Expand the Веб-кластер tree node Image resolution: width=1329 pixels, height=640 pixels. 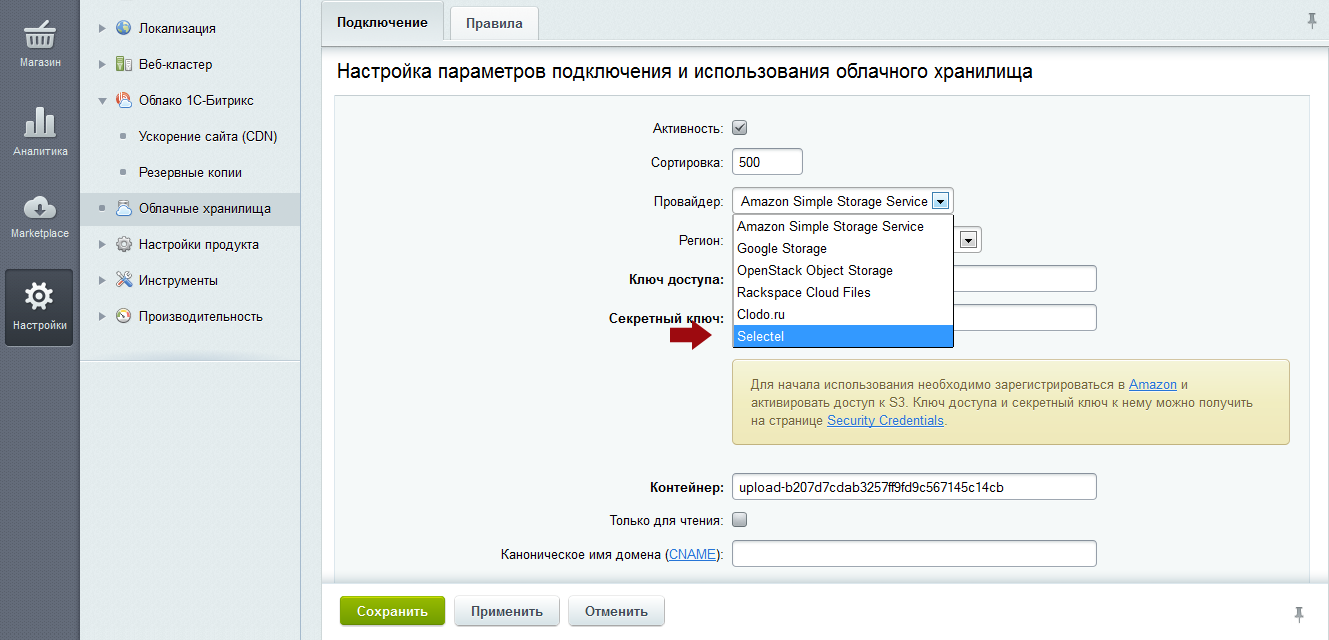[102, 64]
